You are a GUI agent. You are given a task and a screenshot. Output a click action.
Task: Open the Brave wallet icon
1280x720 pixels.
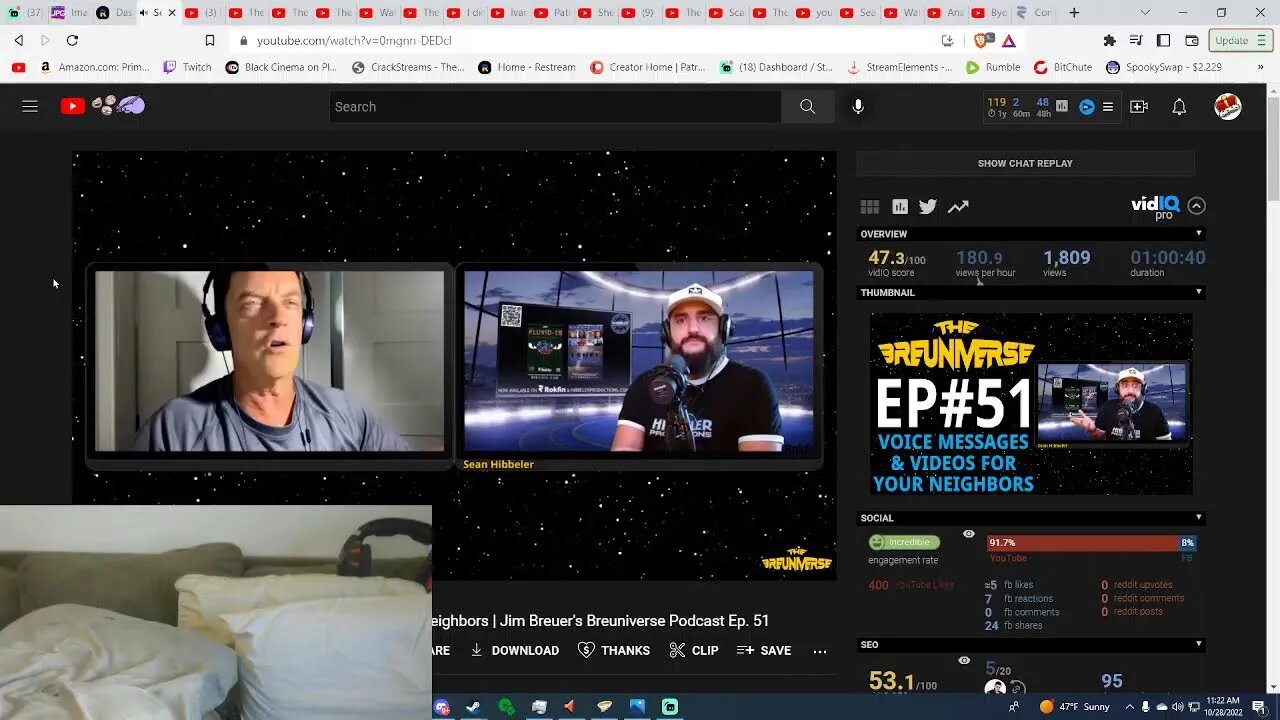(1192, 41)
